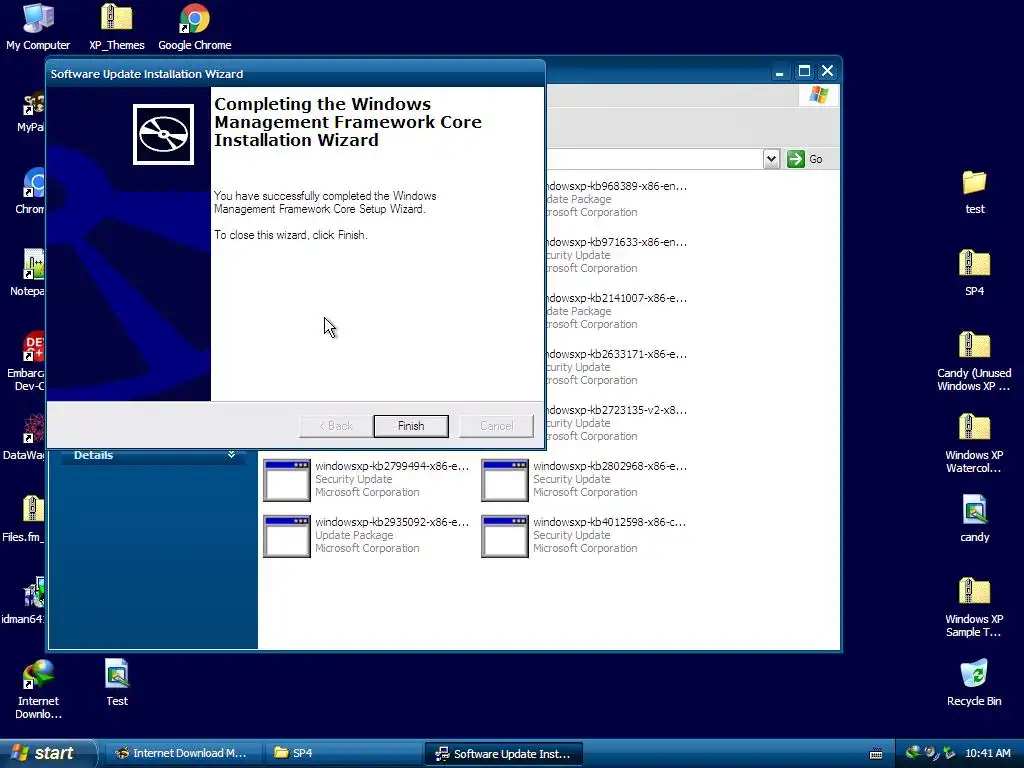Select windowsxp-kb2802968-x86 file icon

point(504,480)
